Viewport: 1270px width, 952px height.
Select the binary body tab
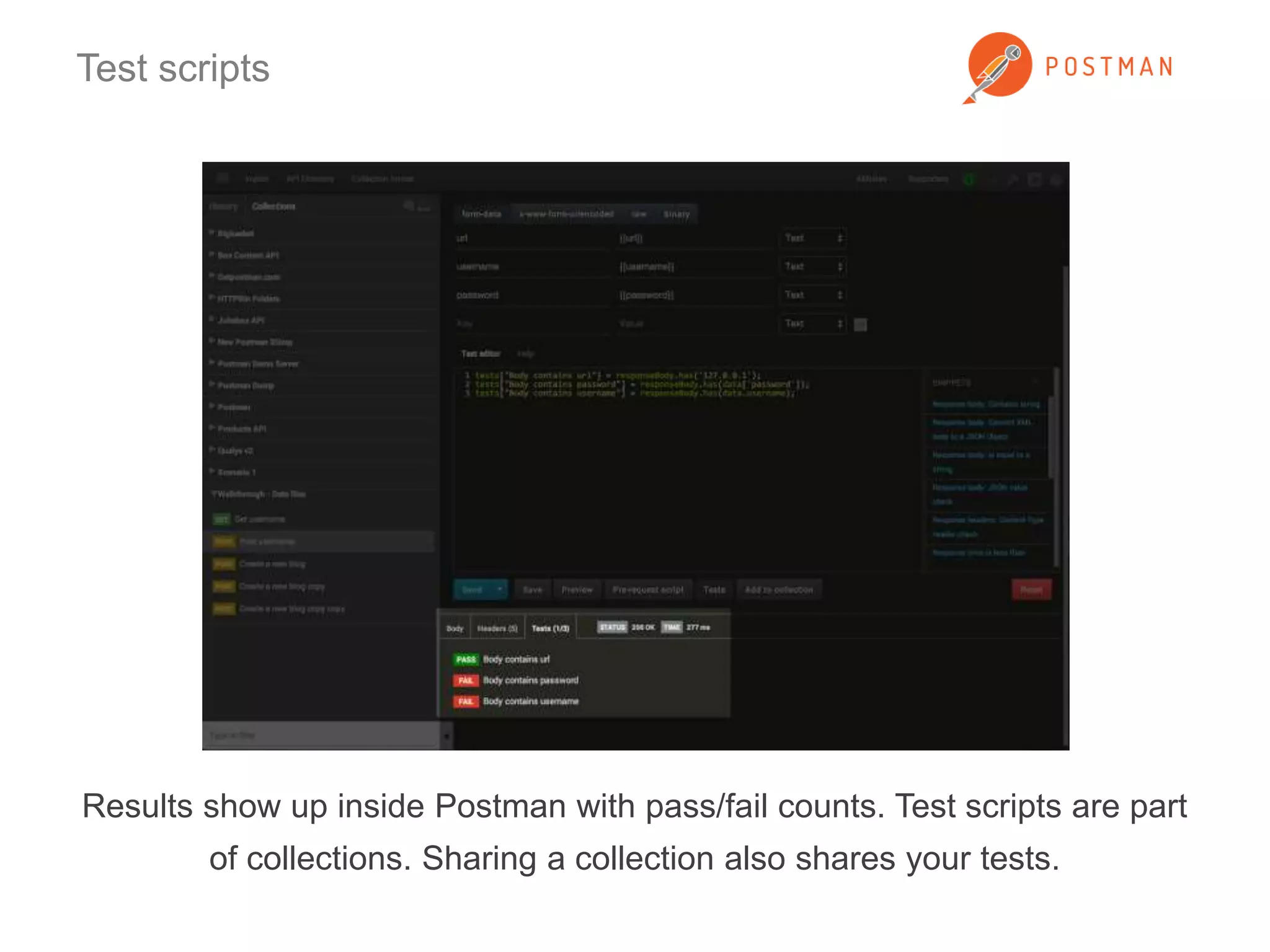676,214
